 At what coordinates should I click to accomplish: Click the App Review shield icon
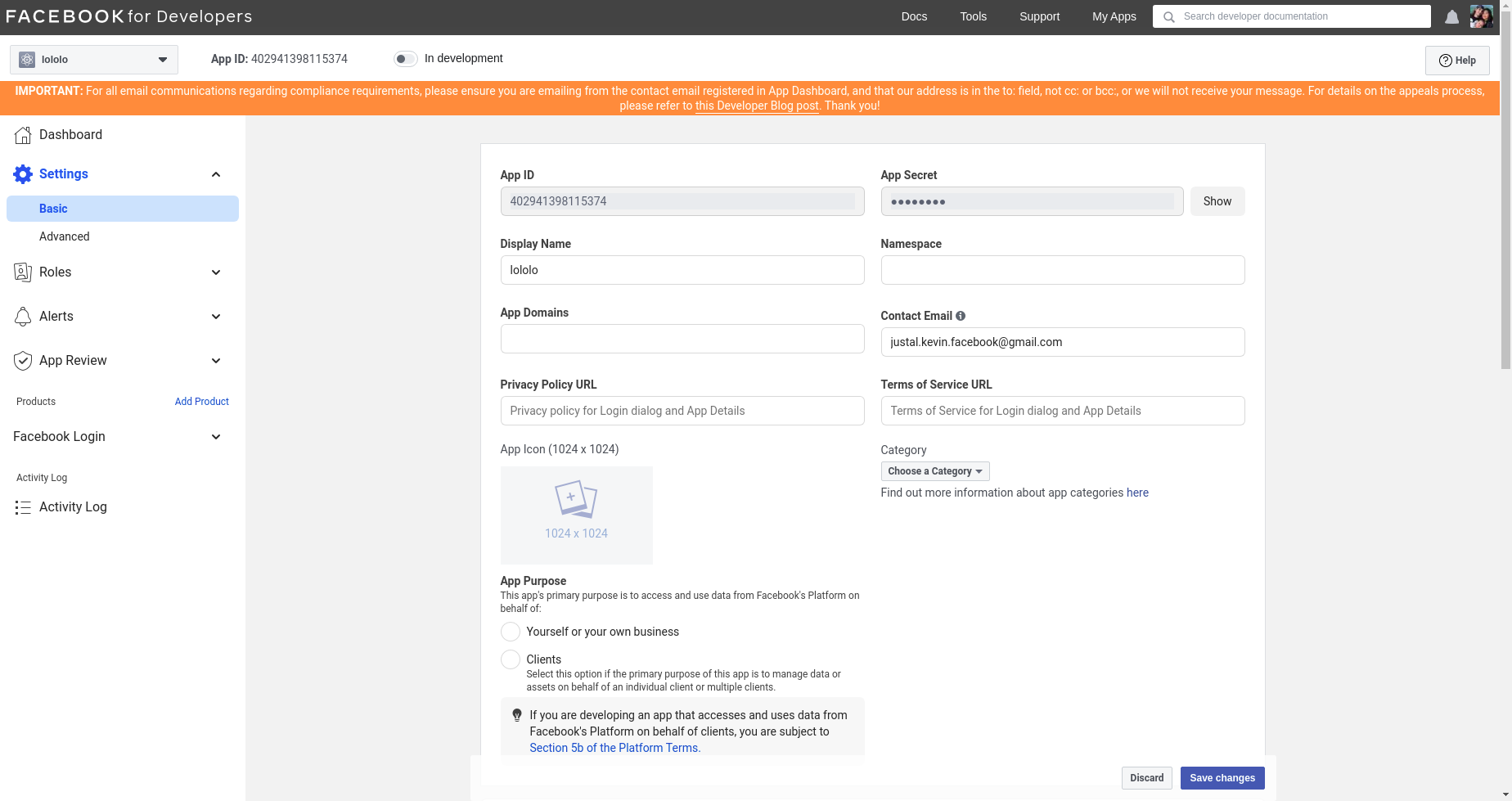tap(23, 361)
